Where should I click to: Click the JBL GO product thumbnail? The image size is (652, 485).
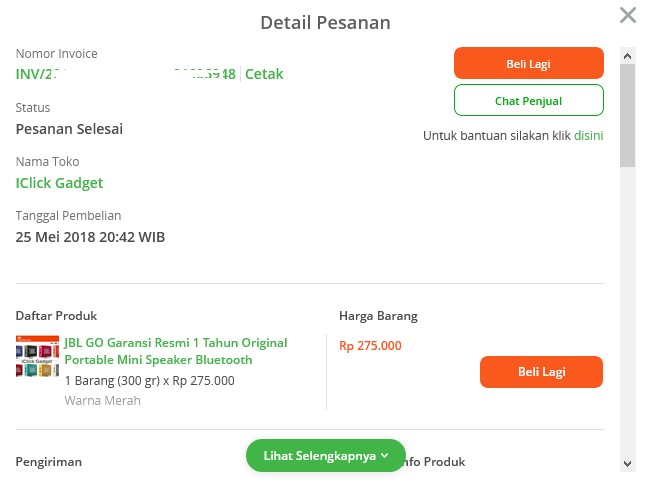tap(37, 356)
